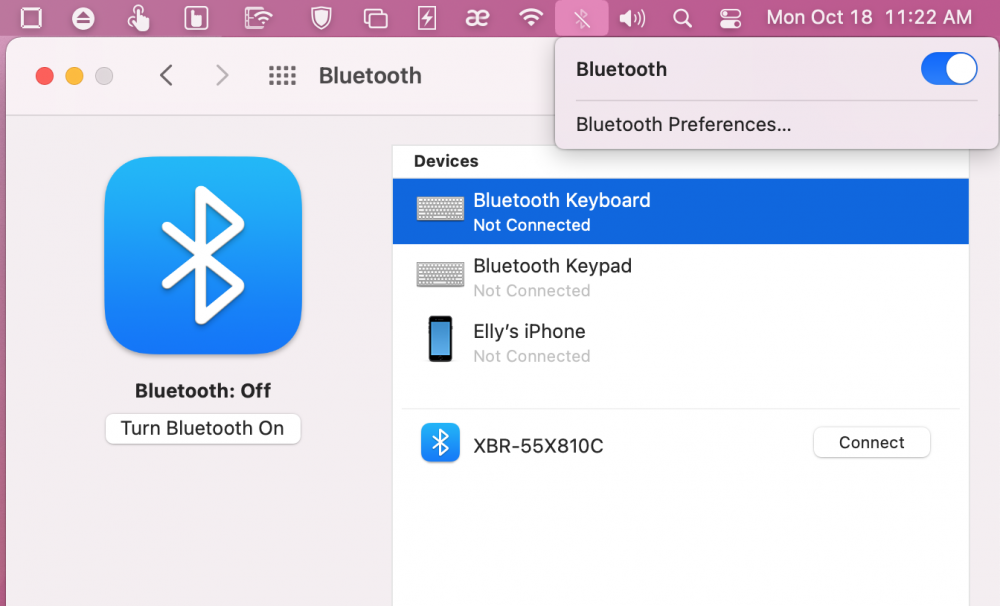
Task: Click the battery charging bolt icon
Action: pos(427,18)
